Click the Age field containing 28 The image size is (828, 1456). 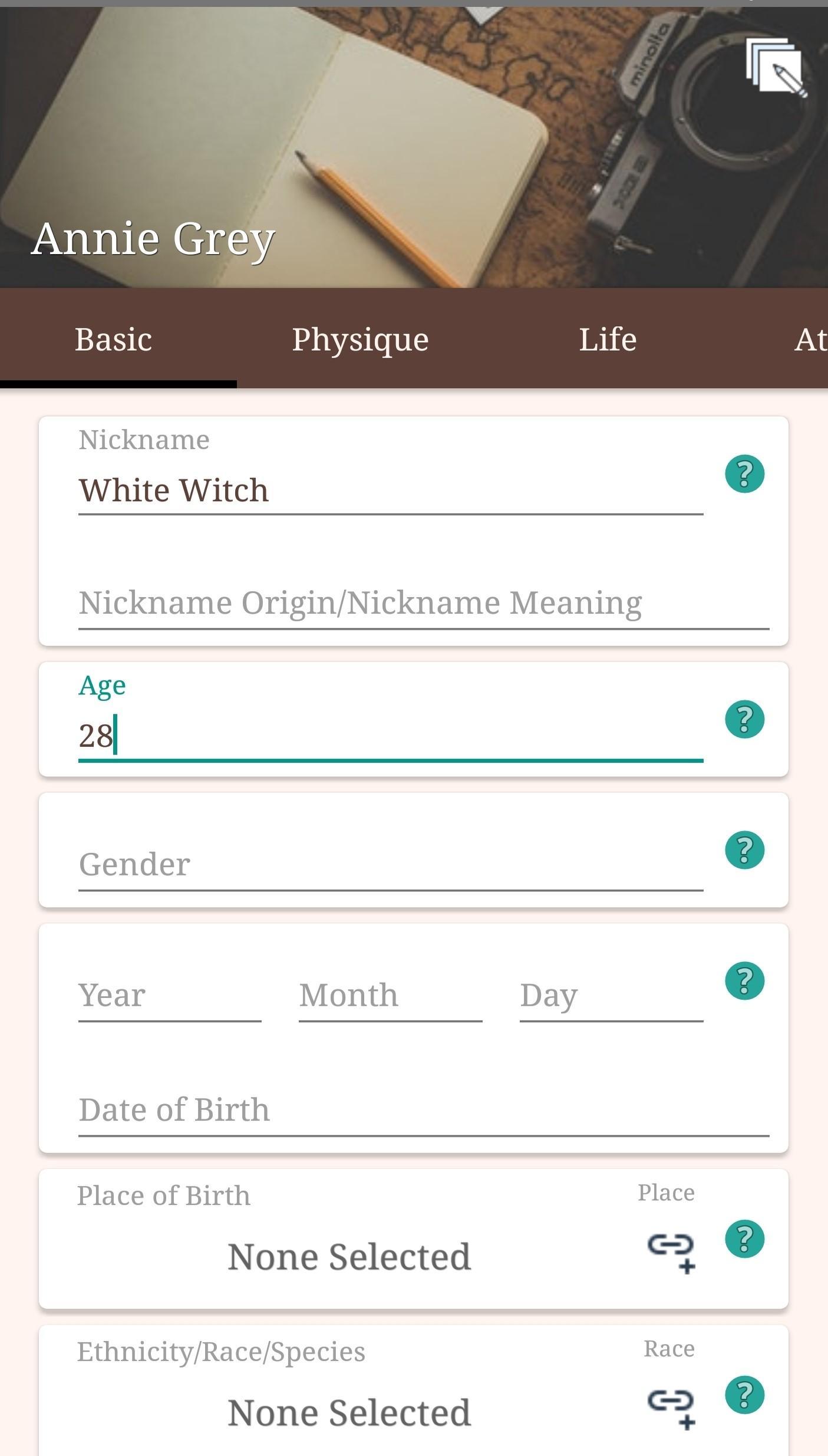coord(391,737)
